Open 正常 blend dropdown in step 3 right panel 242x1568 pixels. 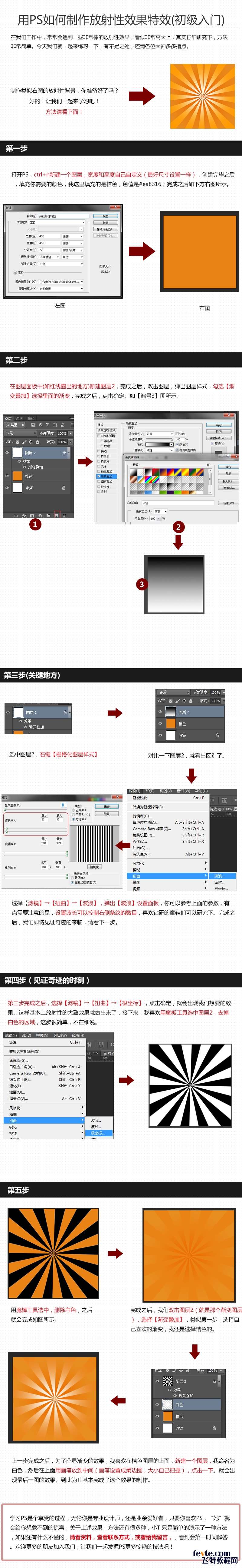coord(173,692)
